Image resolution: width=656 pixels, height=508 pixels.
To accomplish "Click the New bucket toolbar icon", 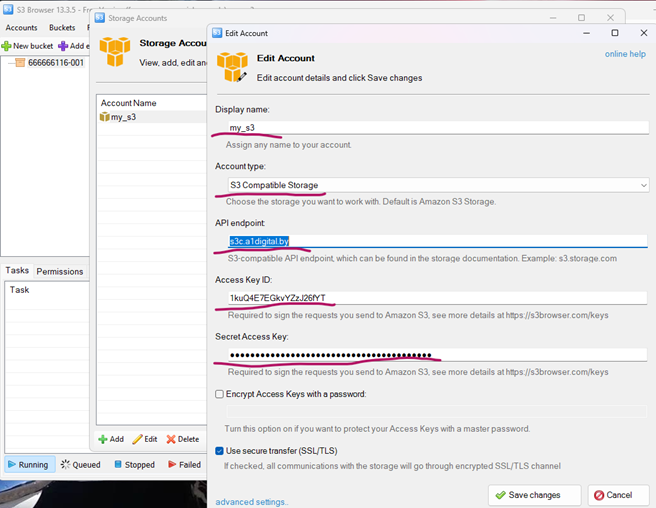I will 6,46.
